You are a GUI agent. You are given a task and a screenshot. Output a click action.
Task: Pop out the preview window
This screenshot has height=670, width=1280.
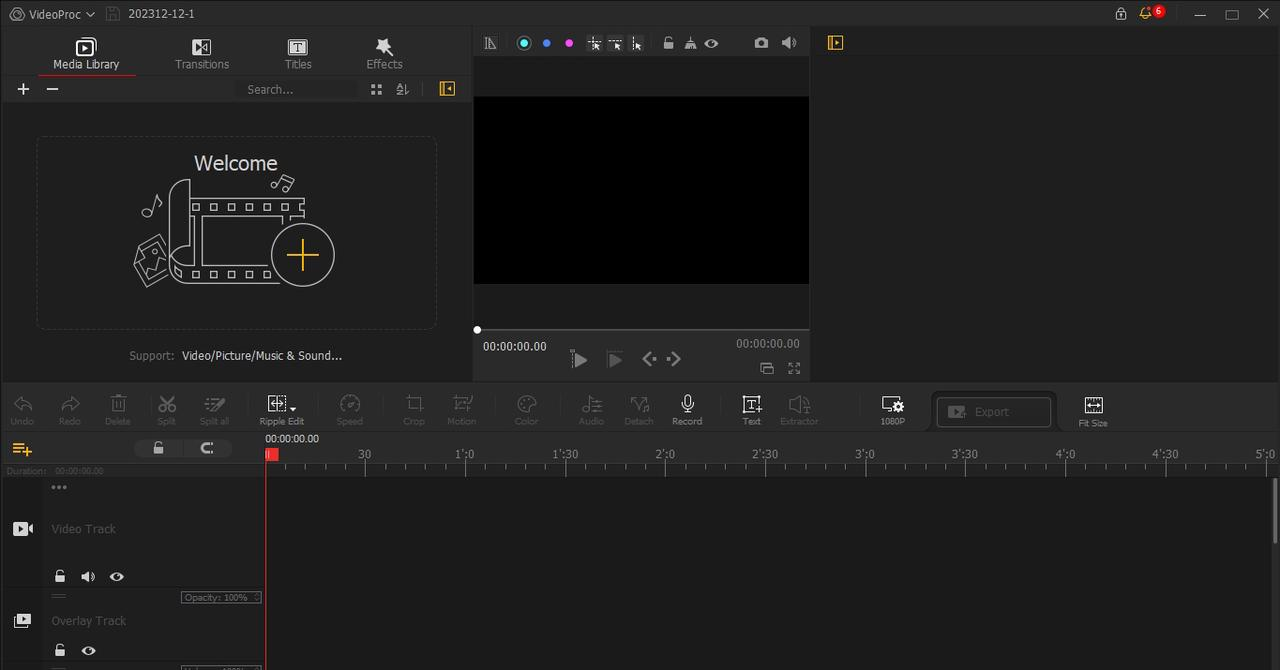(x=767, y=369)
